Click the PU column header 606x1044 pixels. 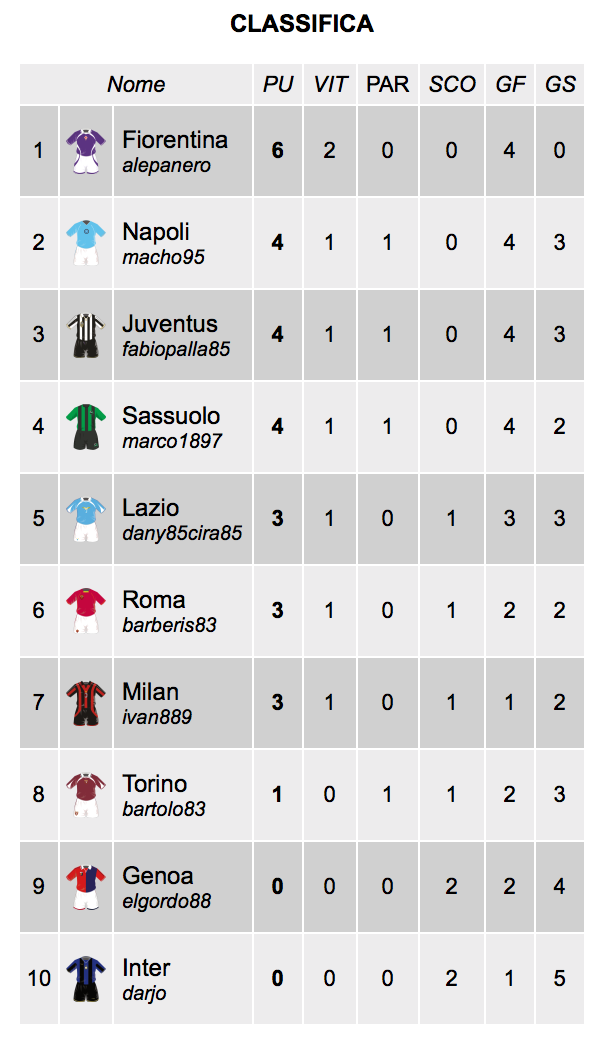coord(278,85)
